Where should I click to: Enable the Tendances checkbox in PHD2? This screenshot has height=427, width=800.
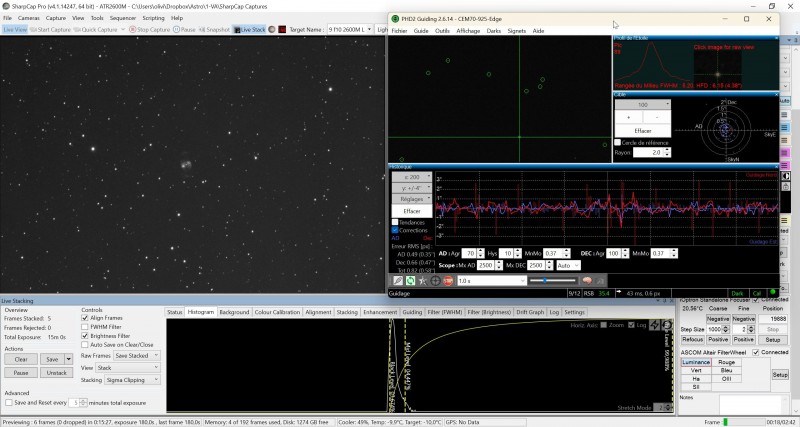(x=395, y=222)
